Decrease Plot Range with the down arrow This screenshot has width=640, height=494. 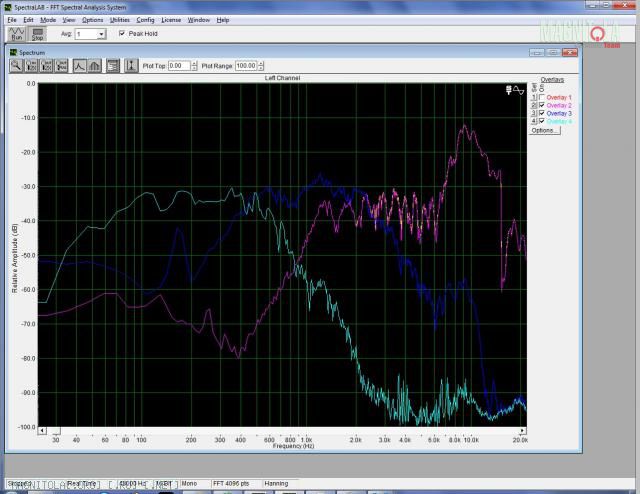(x=261, y=68)
